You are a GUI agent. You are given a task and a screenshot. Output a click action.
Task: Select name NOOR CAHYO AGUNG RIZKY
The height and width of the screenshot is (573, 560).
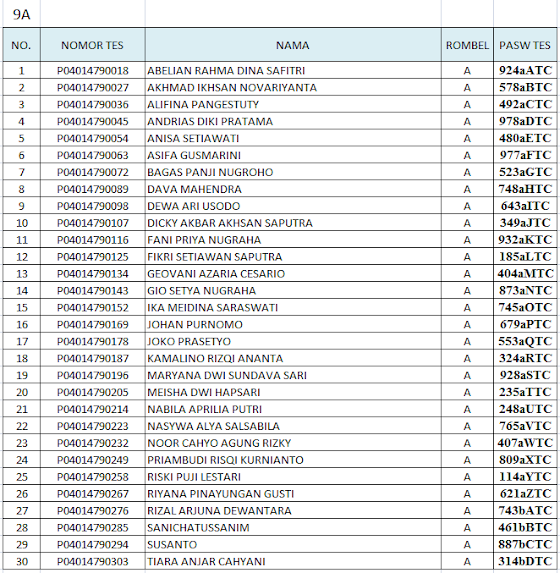point(219,443)
